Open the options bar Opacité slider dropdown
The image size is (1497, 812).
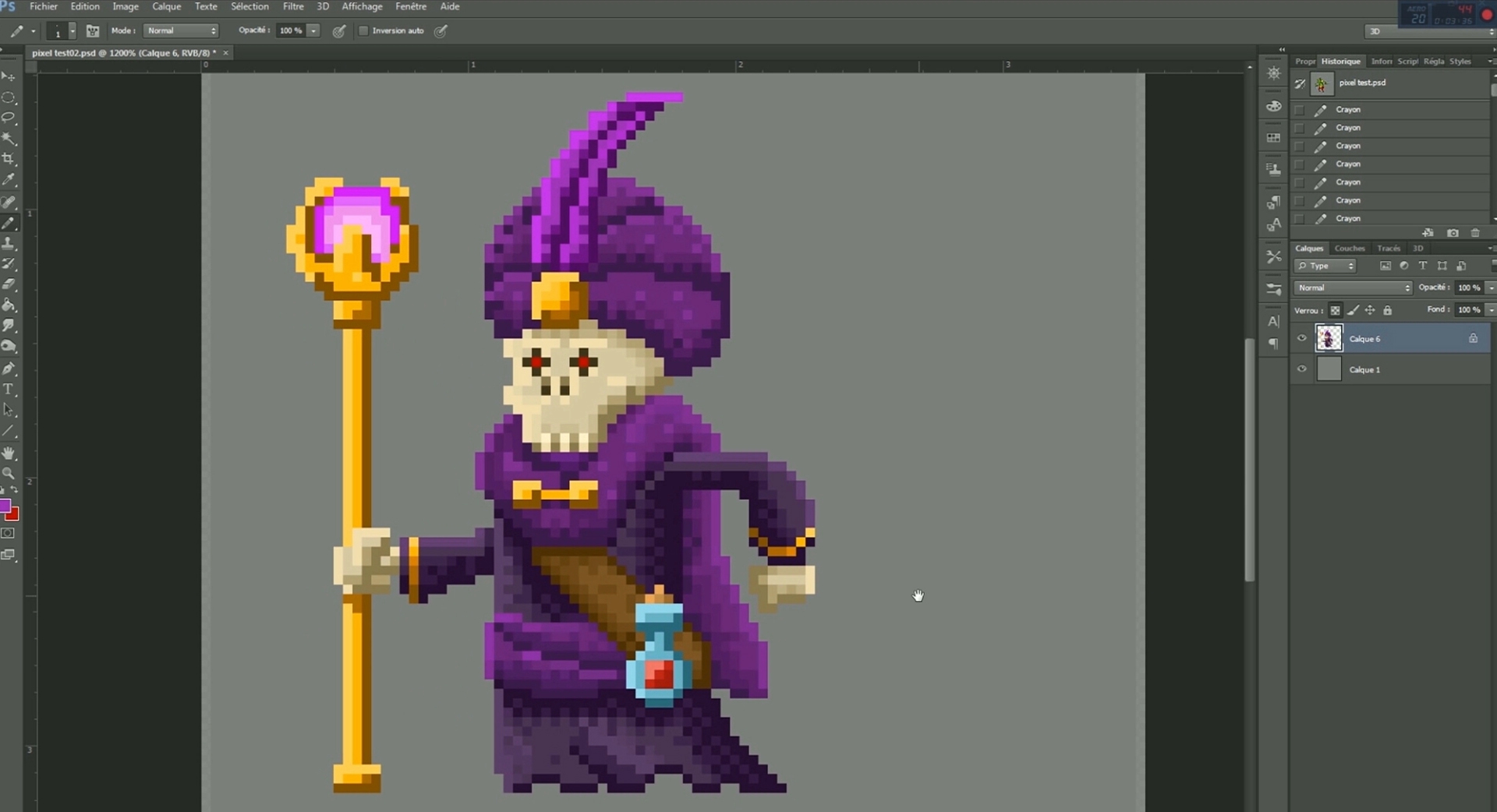click(x=313, y=31)
